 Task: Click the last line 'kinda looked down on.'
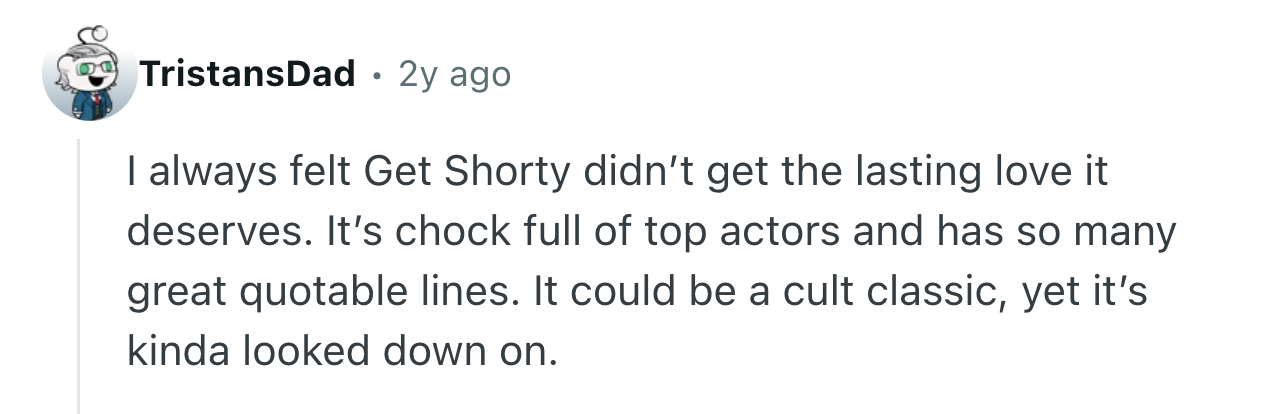[x=341, y=354]
